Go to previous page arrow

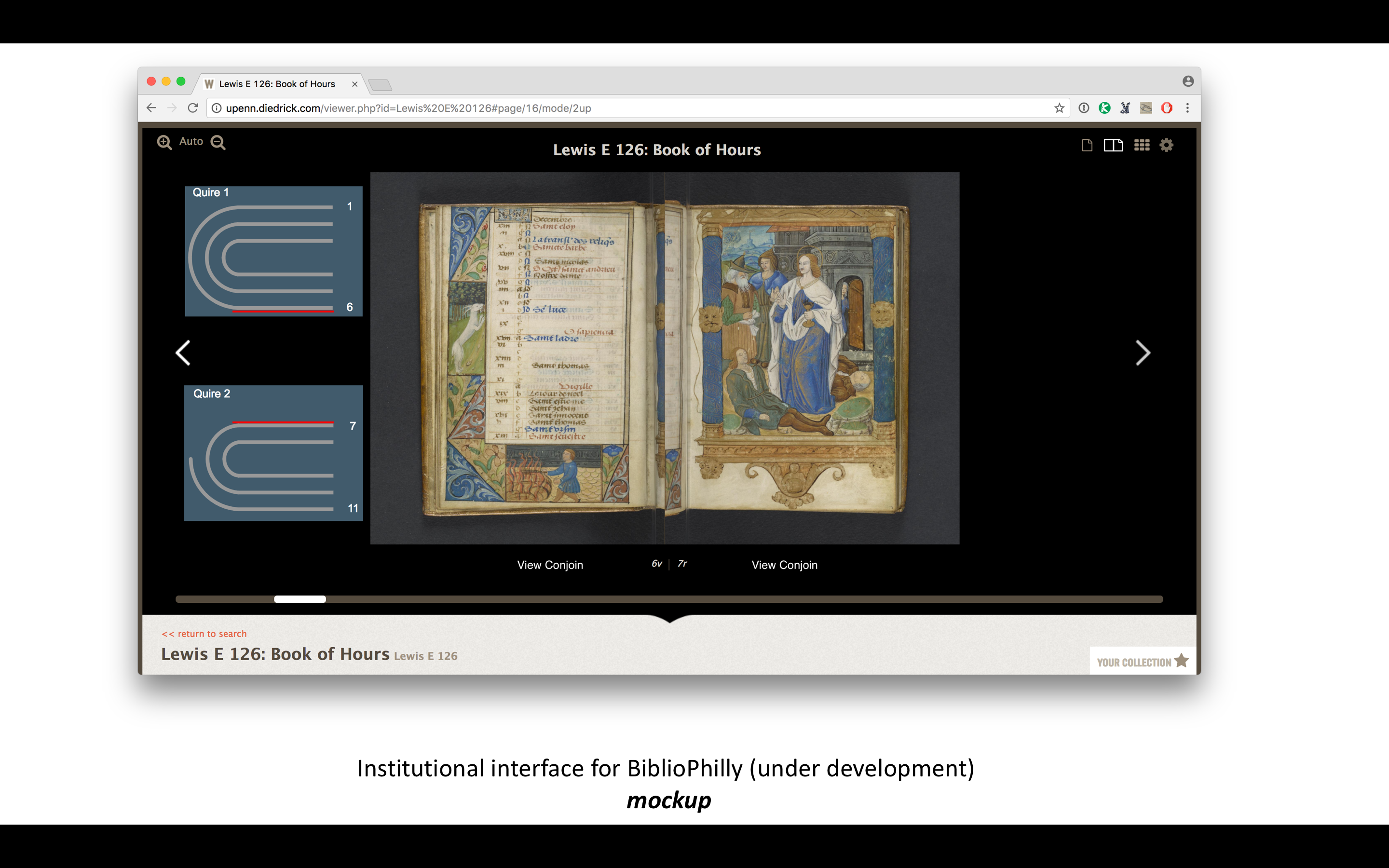pyautogui.click(x=182, y=353)
